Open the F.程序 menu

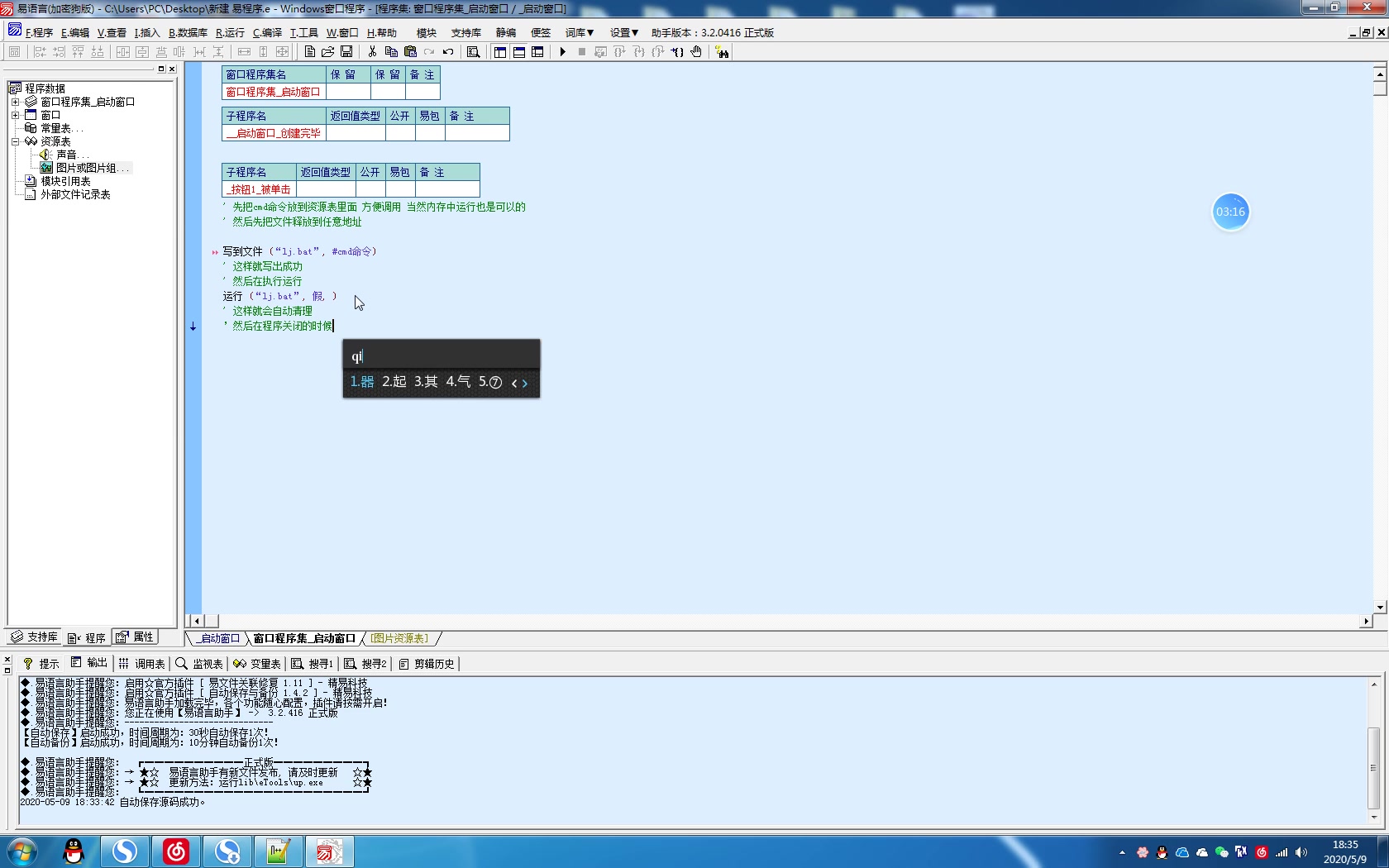39,32
